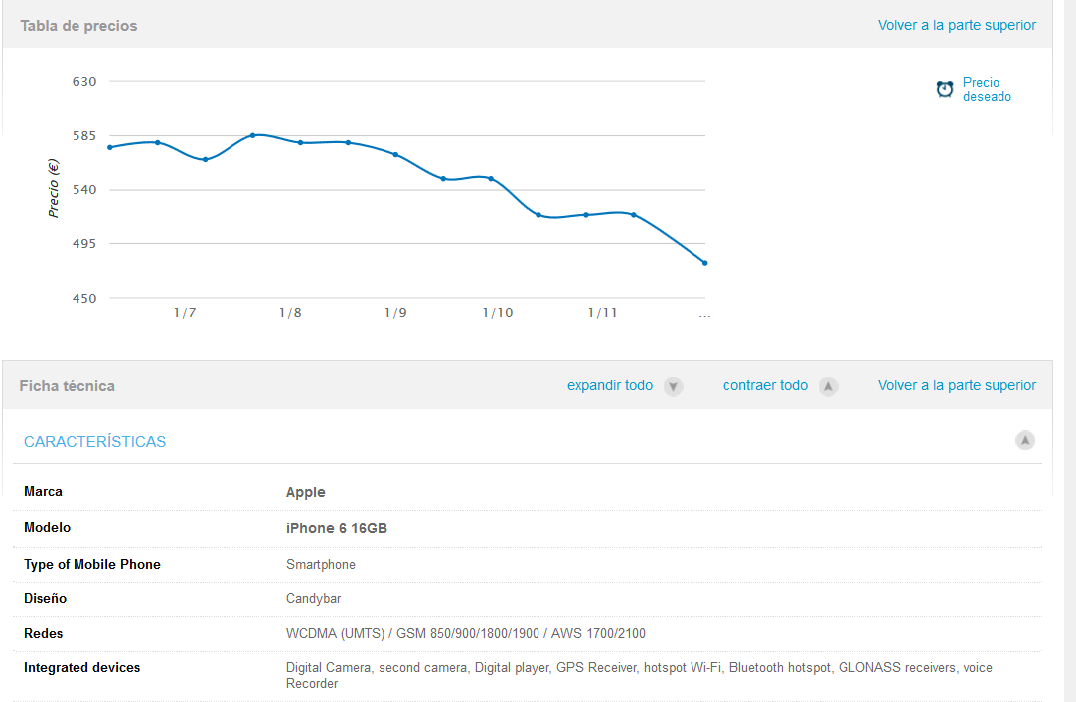Click the alarm clock icon for Precio deseado
The image size is (1076, 702).
945,90
